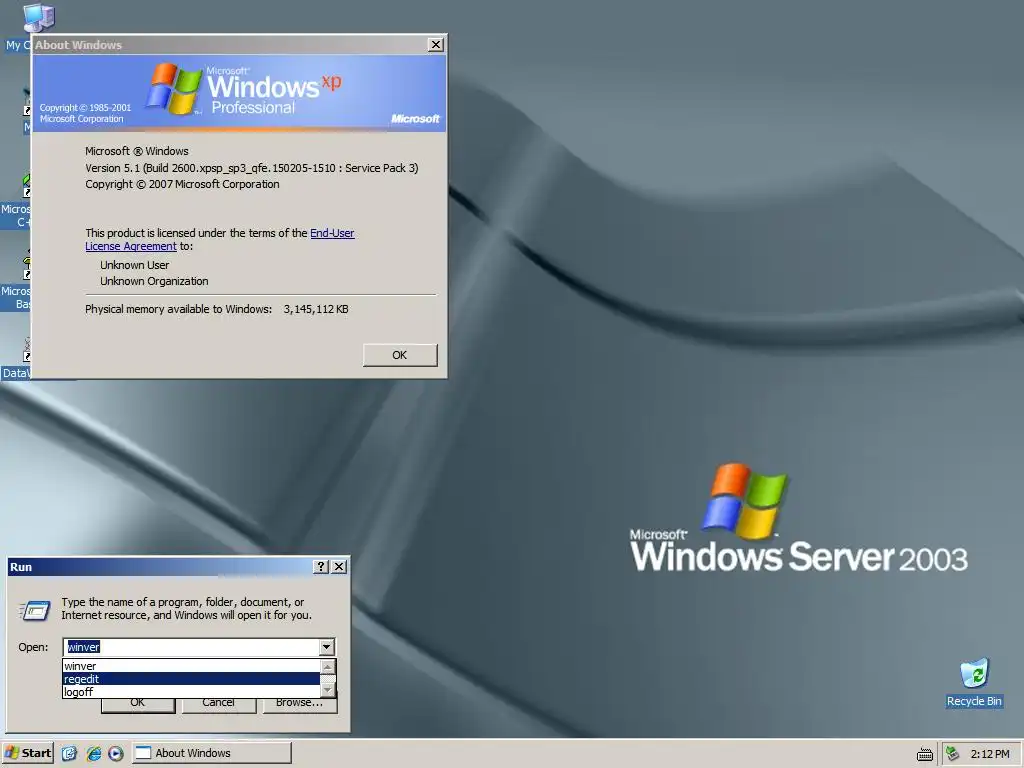This screenshot has width=1024, height=768.
Task: Click the Run dialog title bar
Action: [160, 567]
